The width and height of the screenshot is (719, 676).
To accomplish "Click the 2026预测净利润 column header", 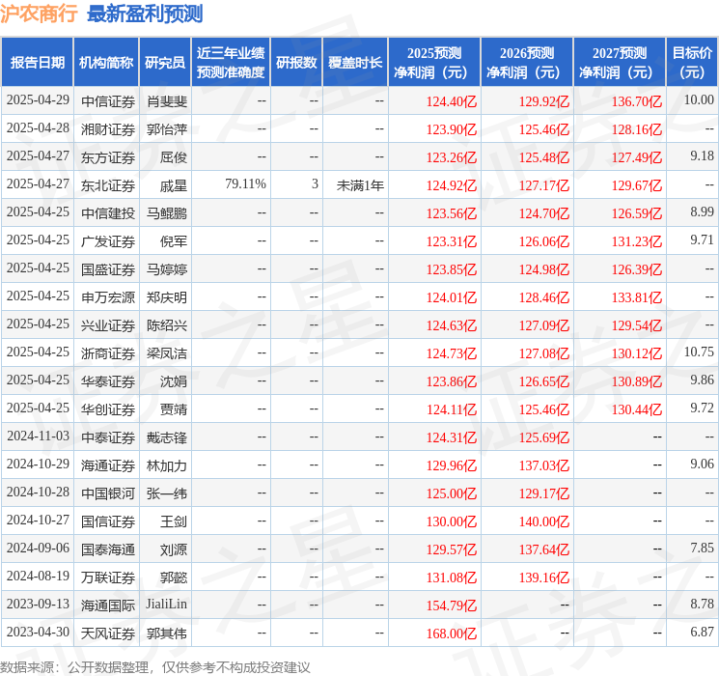I will click(x=527, y=62).
